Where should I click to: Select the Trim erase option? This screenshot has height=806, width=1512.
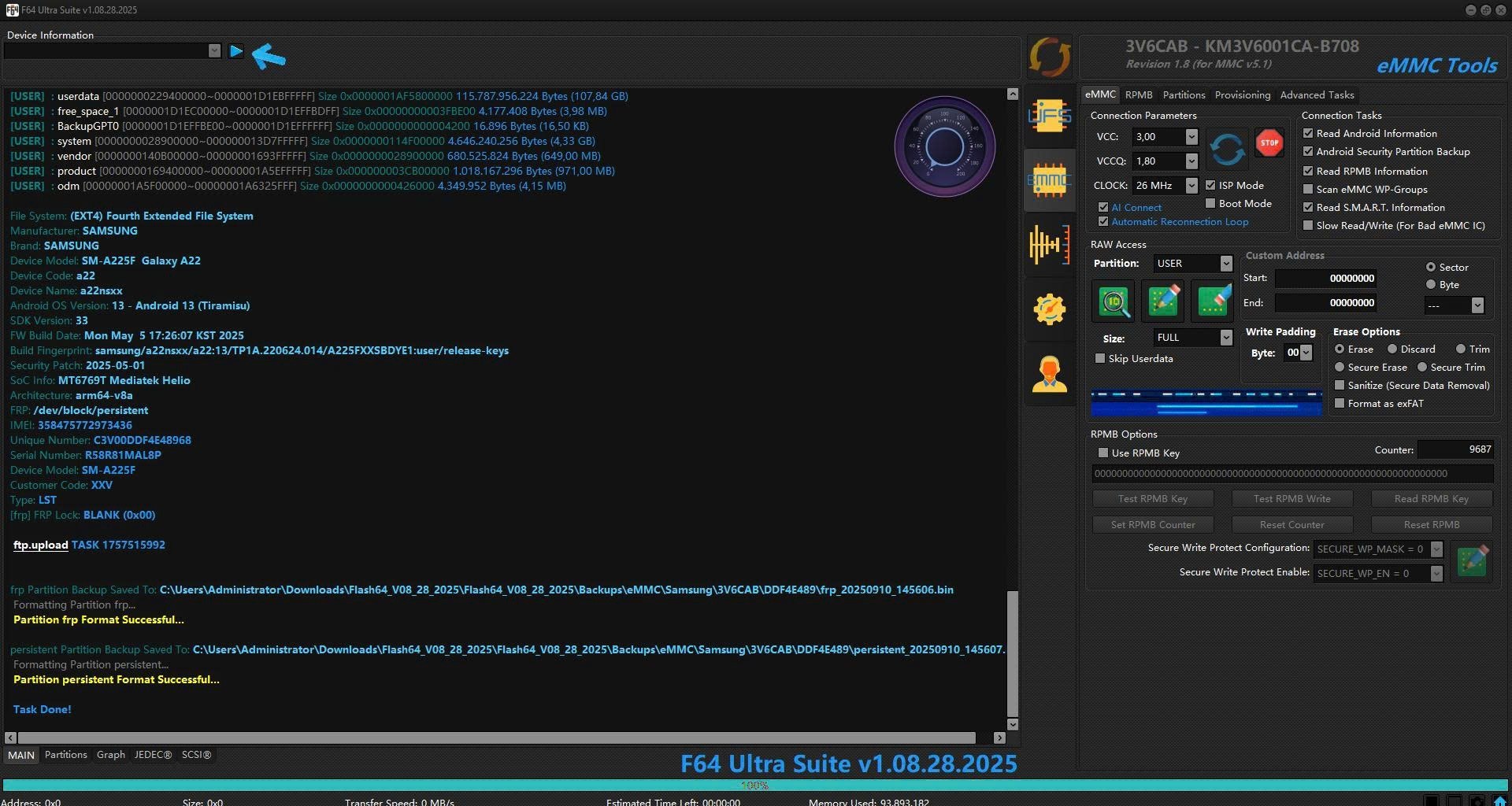1461,349
